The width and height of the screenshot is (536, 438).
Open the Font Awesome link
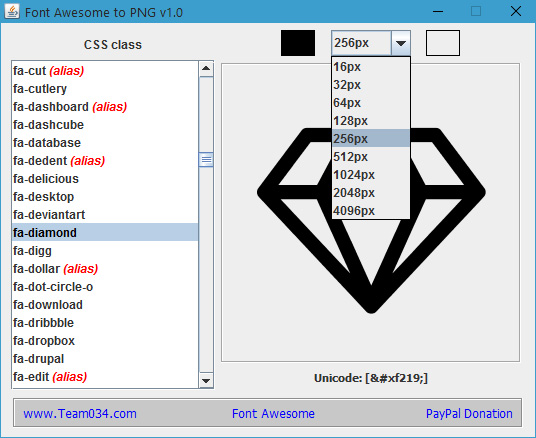coord(273,414)
